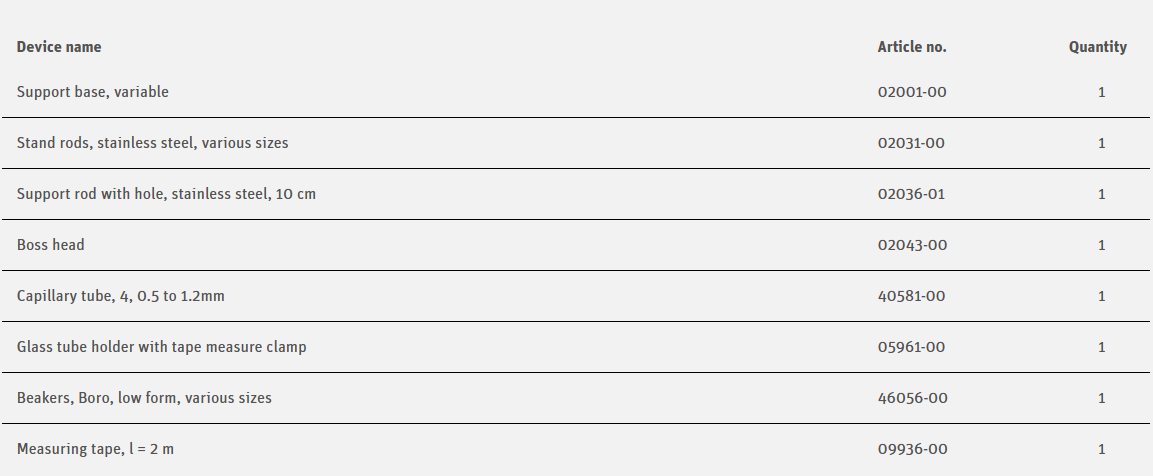Click the Boss head device name
Screen dimensions: 1153x476
click(x=51, y=245)
